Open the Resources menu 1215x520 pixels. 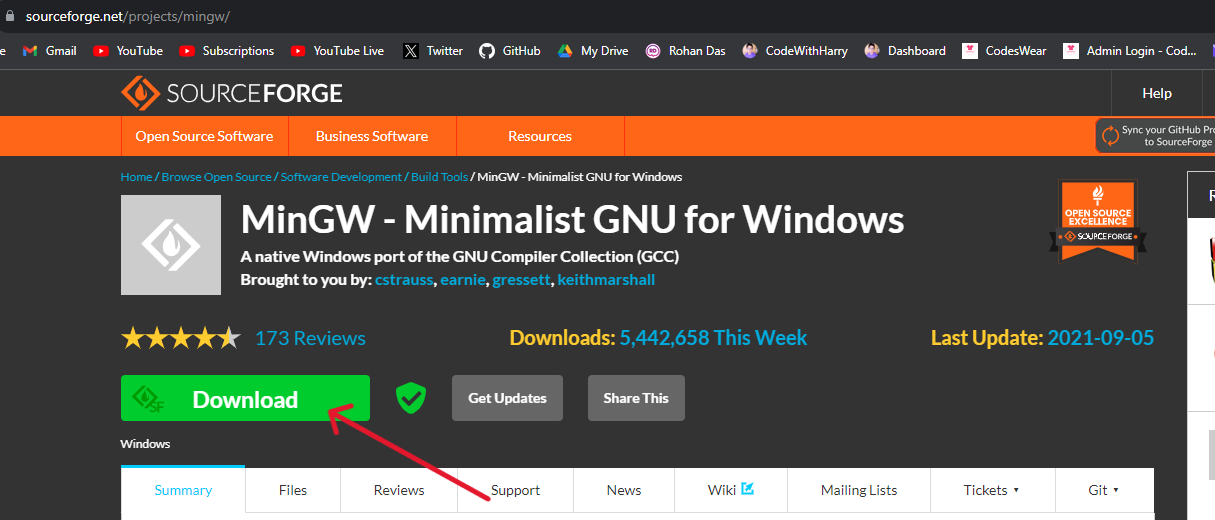540,136
